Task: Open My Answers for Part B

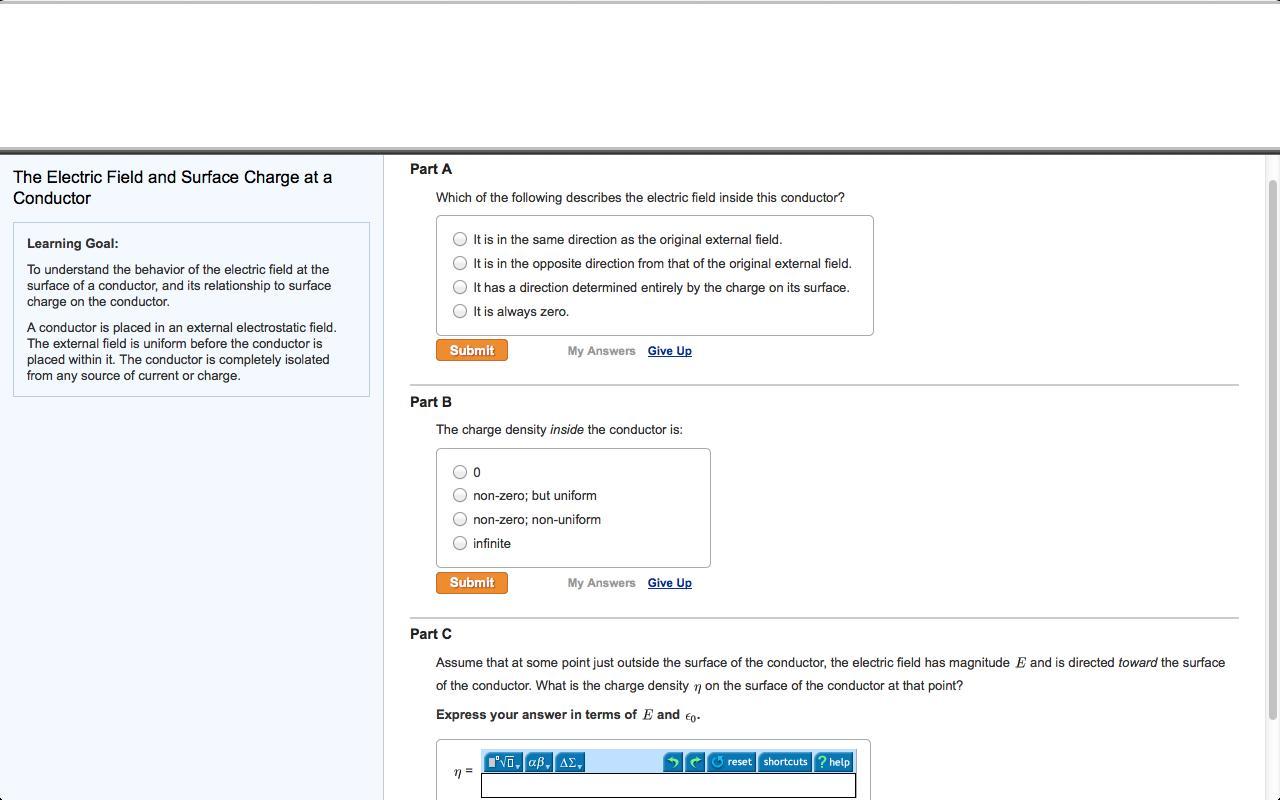Action: click(x=601, y=583)
